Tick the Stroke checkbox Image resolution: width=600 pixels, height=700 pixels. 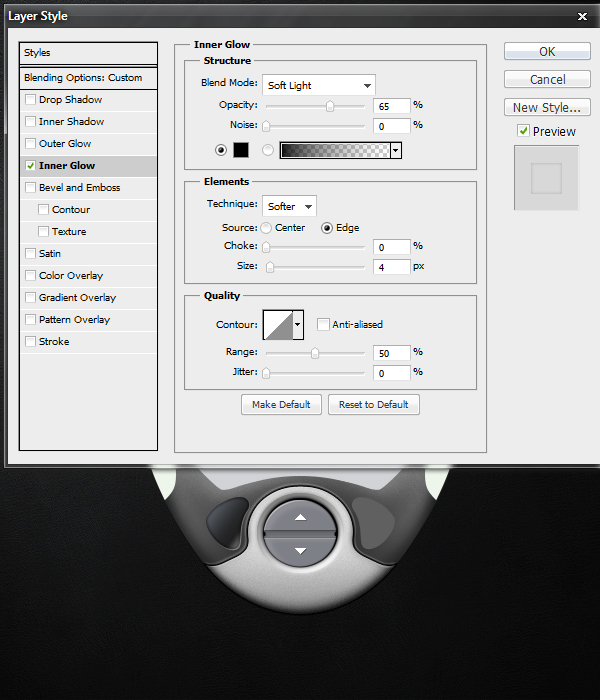(30, 342)
